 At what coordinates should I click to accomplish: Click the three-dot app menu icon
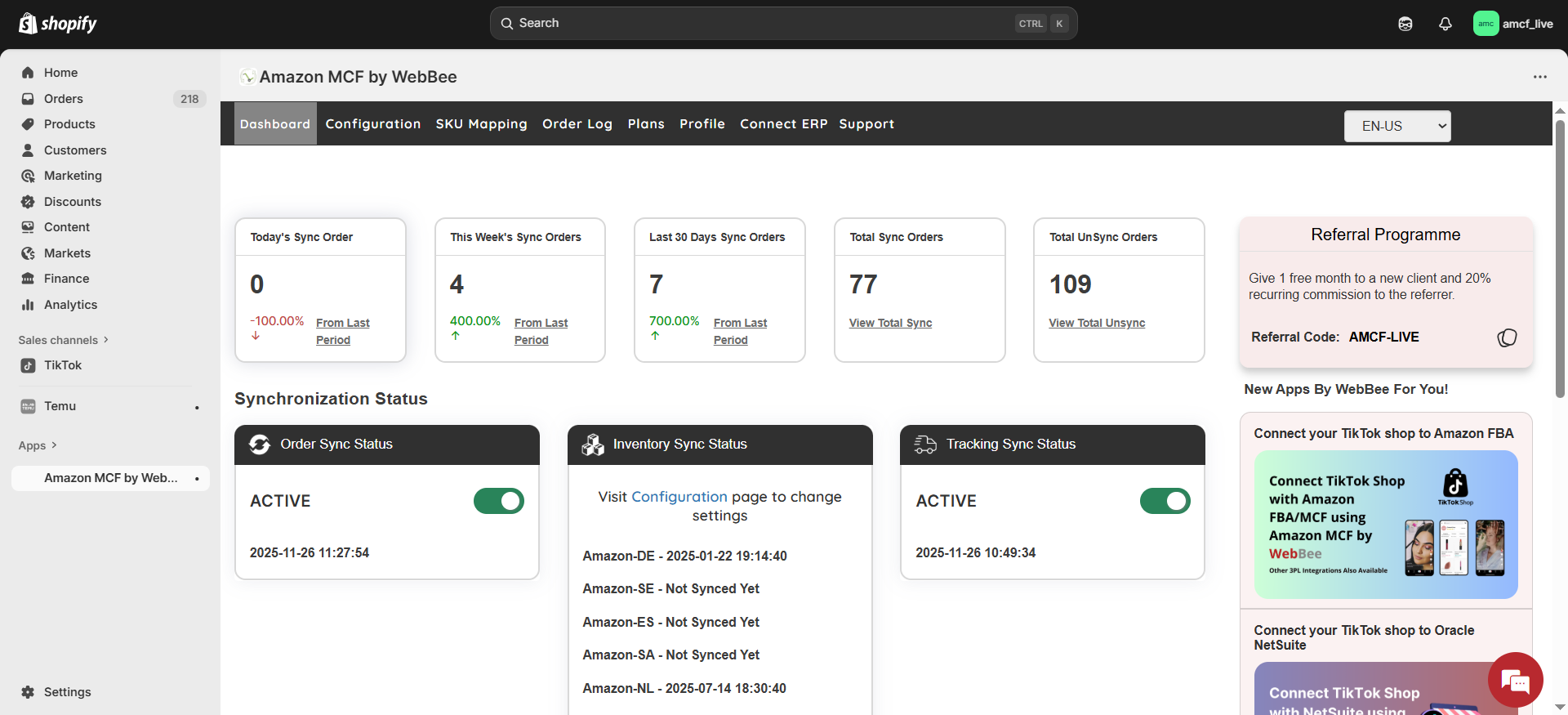click(x=1539, y=77)
